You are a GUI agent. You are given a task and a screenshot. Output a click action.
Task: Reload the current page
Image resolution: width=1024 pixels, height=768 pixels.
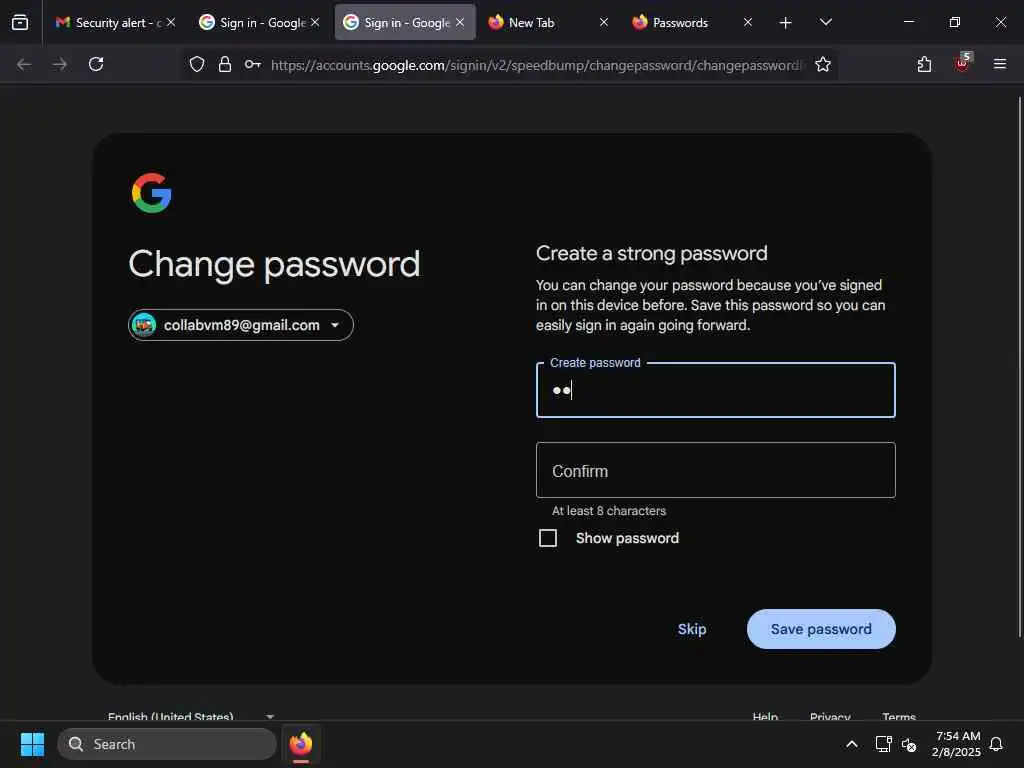(96, 64)
